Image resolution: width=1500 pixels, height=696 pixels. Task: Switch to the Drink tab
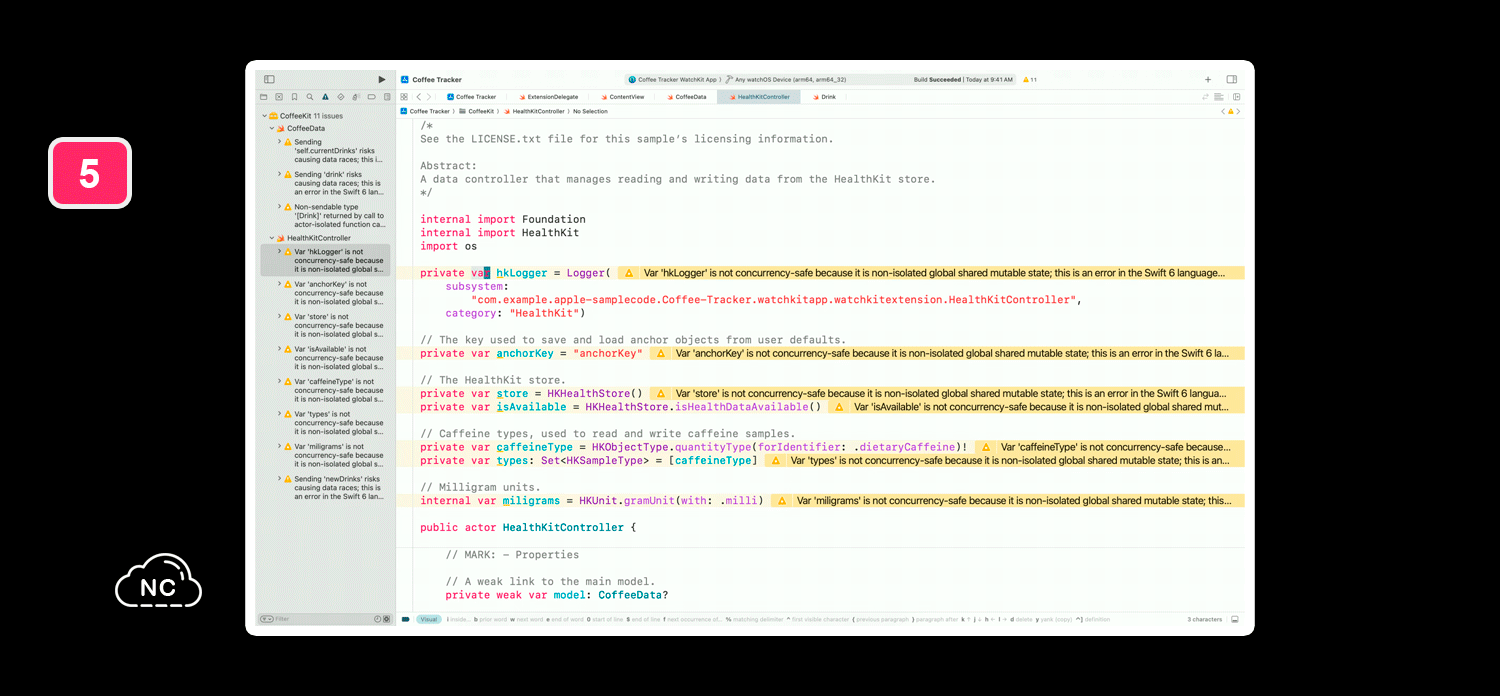click(824, 97)
